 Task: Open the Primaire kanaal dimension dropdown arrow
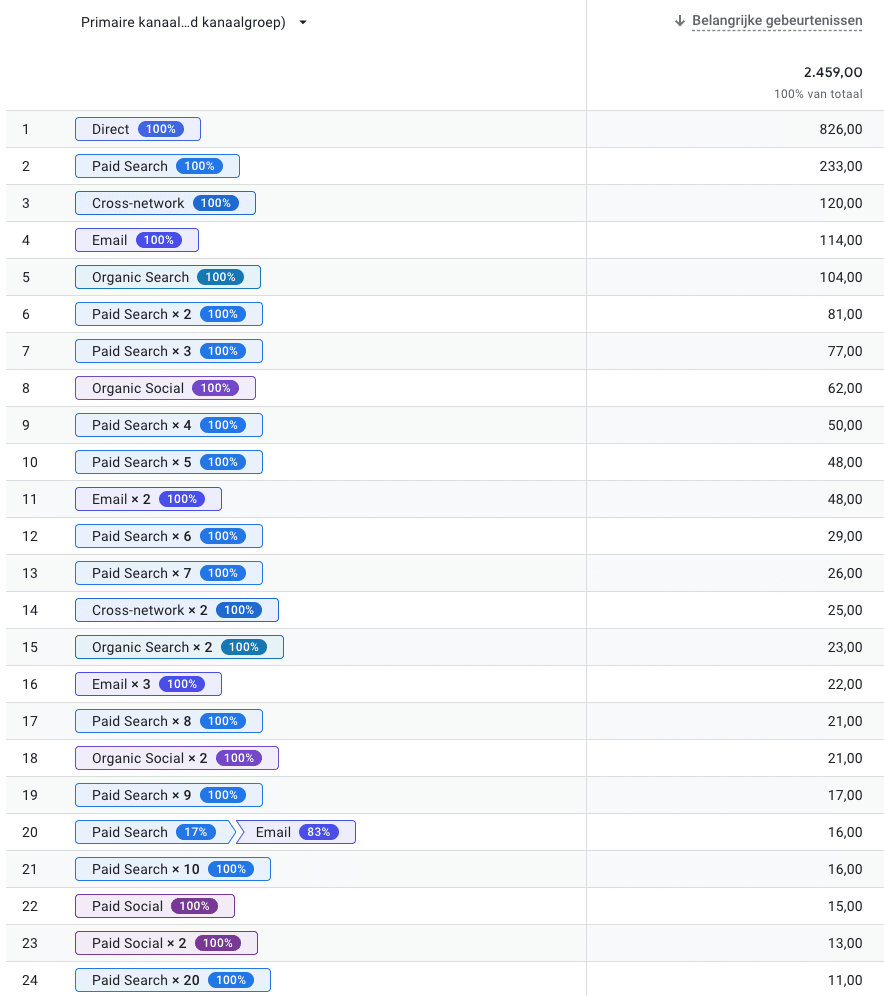tap(303, 22)
